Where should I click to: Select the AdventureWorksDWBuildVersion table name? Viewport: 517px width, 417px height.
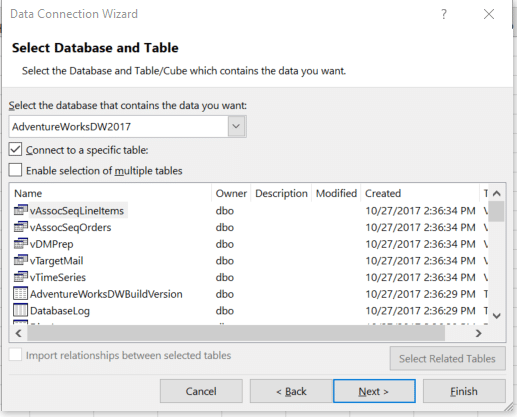pyautogui.click(x=106, y=294)
